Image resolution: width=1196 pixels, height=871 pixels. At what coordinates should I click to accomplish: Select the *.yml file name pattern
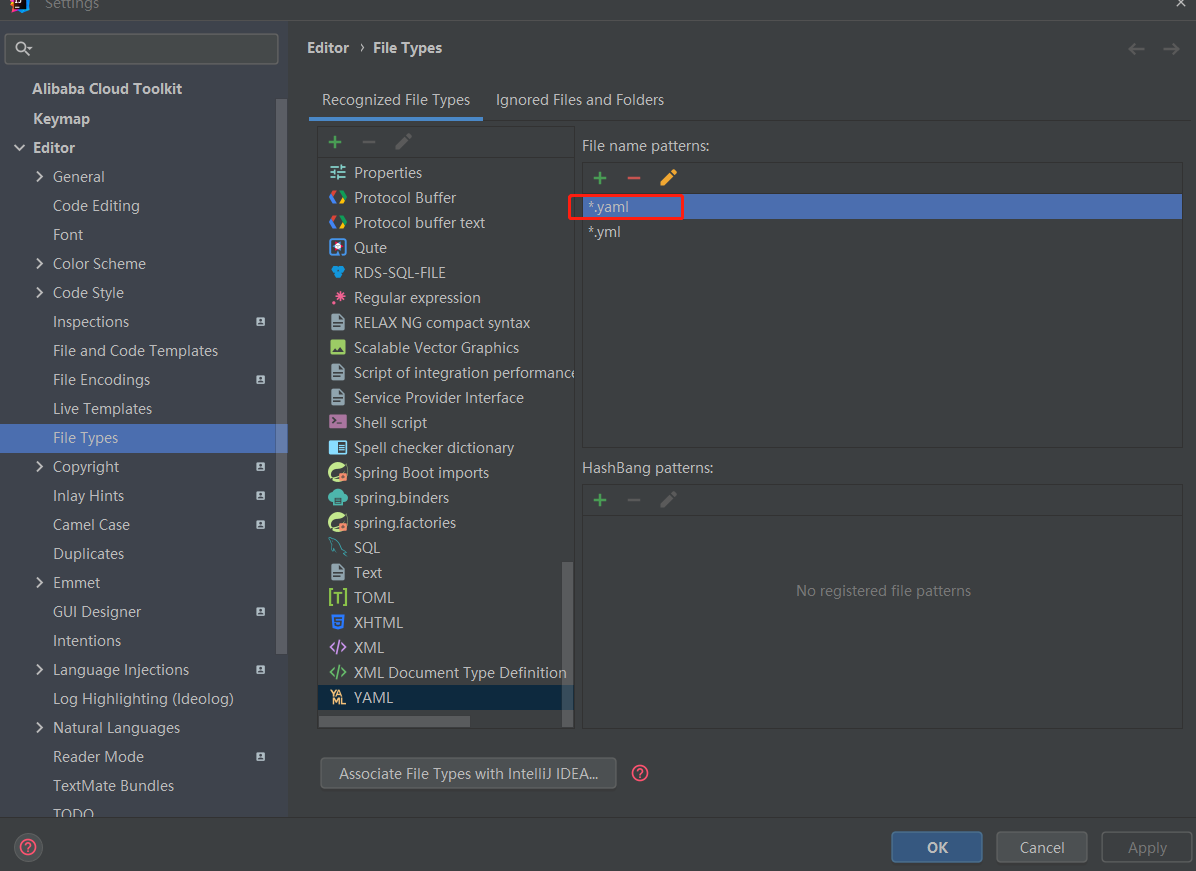(882, 232)
